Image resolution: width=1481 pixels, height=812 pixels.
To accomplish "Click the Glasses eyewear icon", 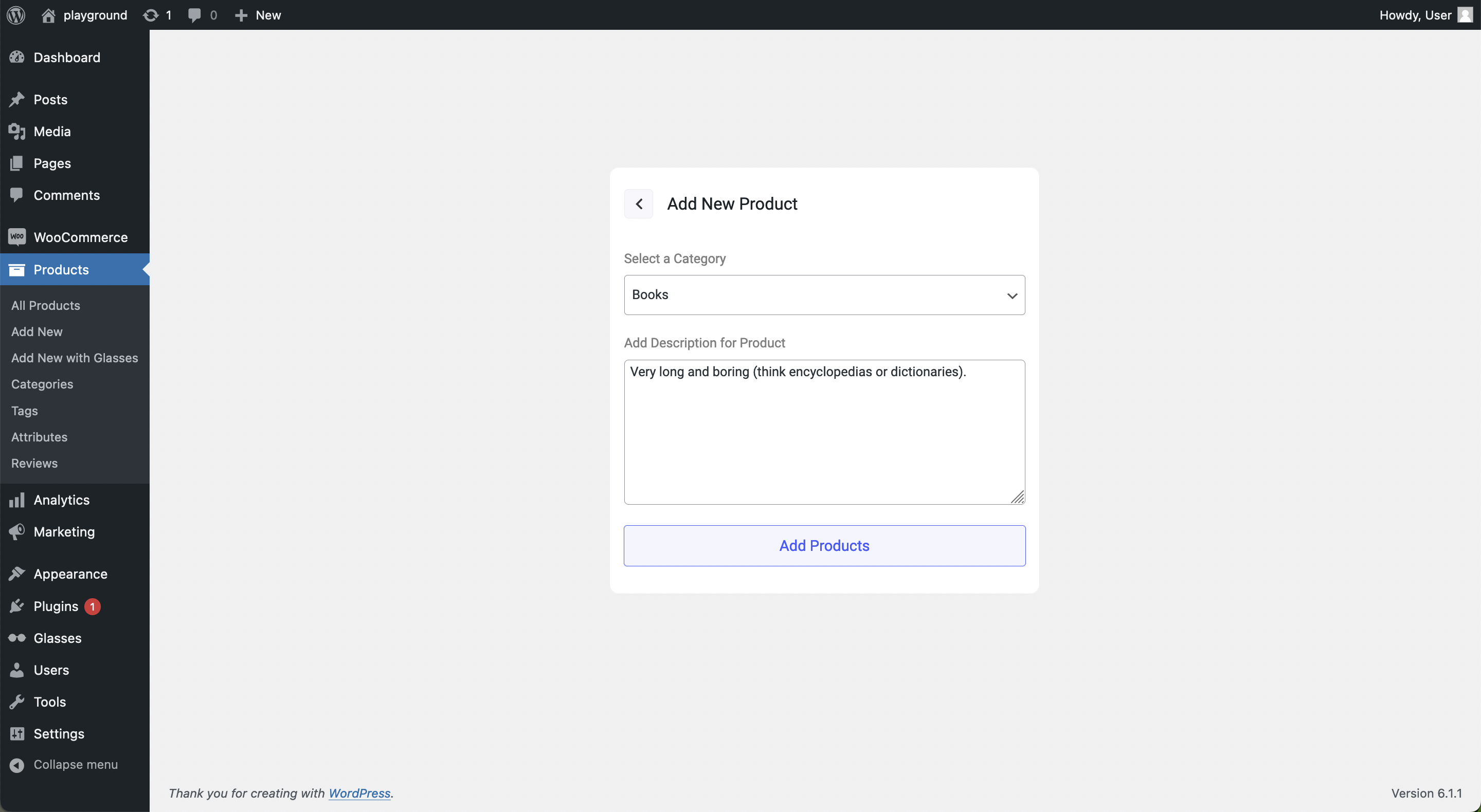I will tap(16, 638).
